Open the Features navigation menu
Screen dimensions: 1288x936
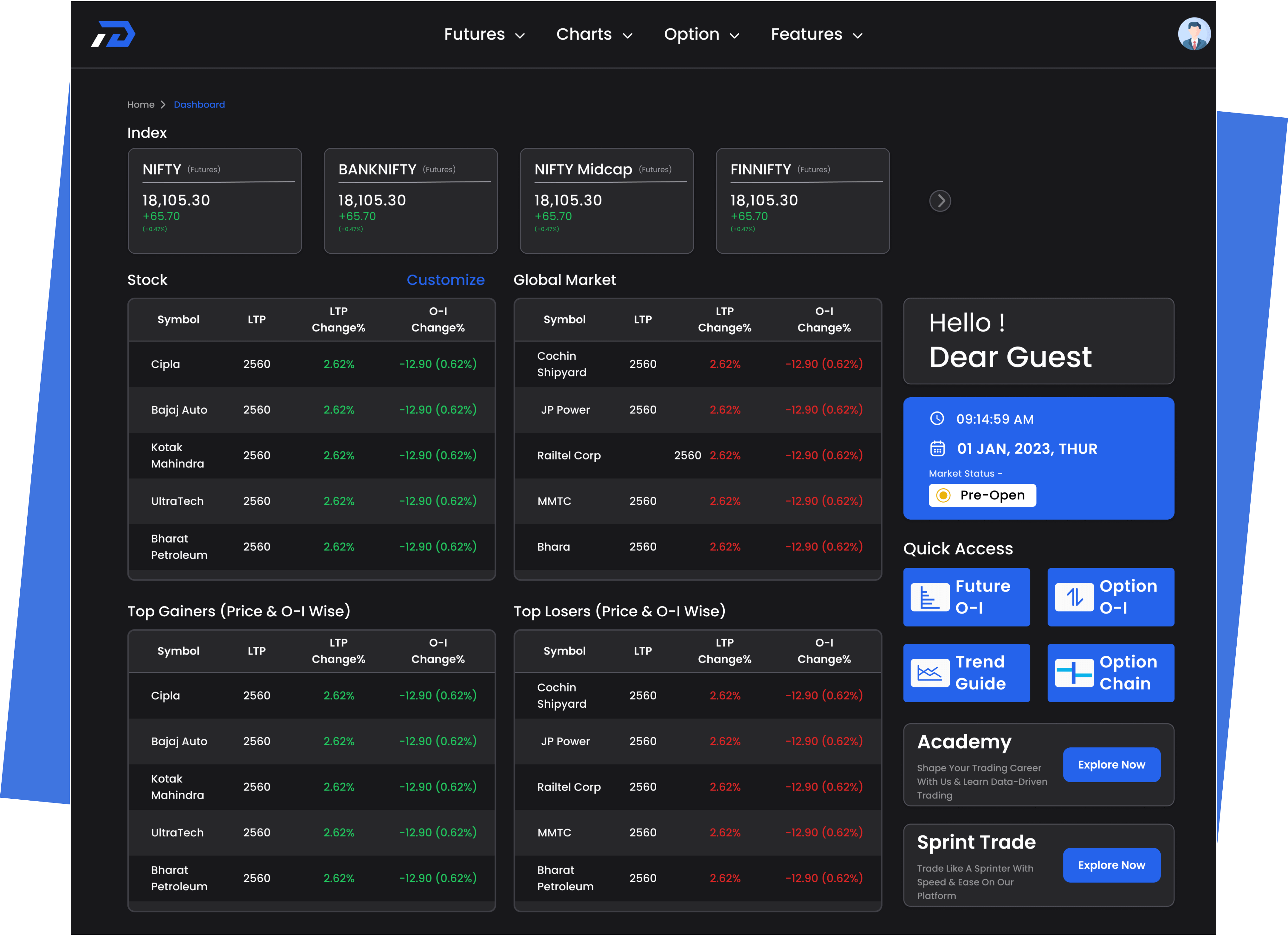pos(816,35)
